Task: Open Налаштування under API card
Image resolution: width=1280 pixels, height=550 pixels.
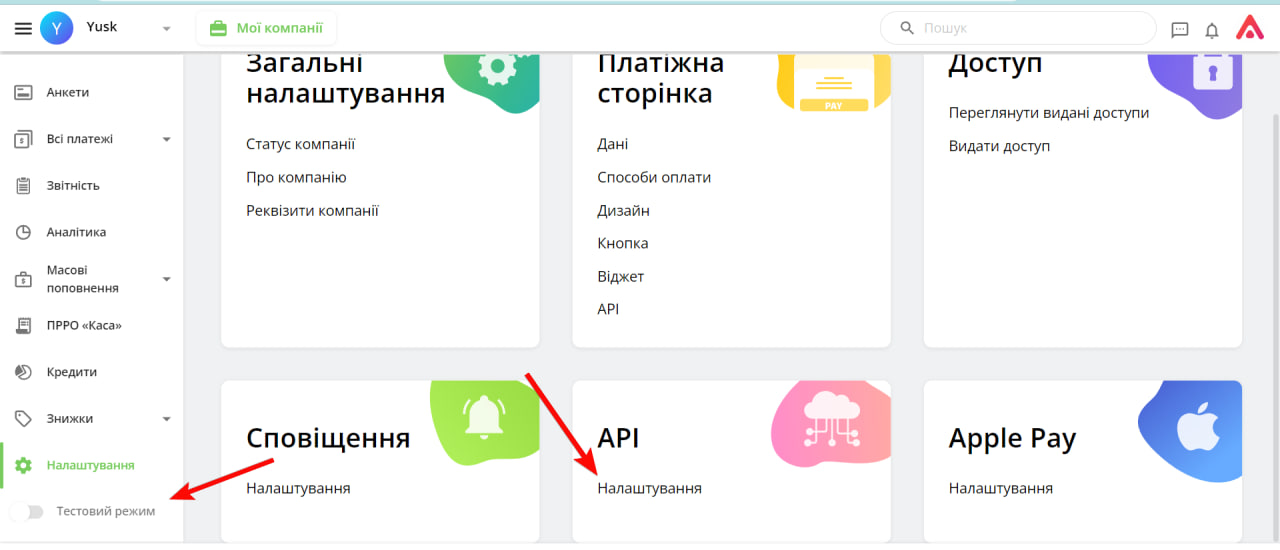Action: [649, 489]
